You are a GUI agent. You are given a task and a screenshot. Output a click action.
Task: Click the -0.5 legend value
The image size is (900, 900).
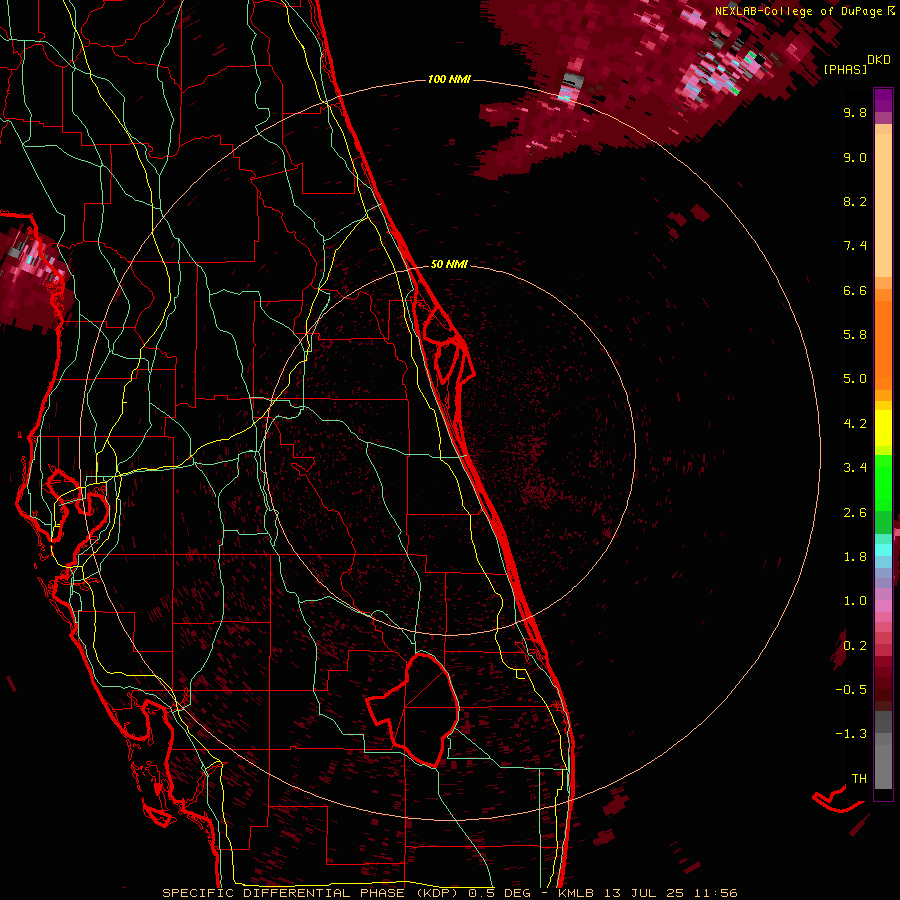pos(851,690)
